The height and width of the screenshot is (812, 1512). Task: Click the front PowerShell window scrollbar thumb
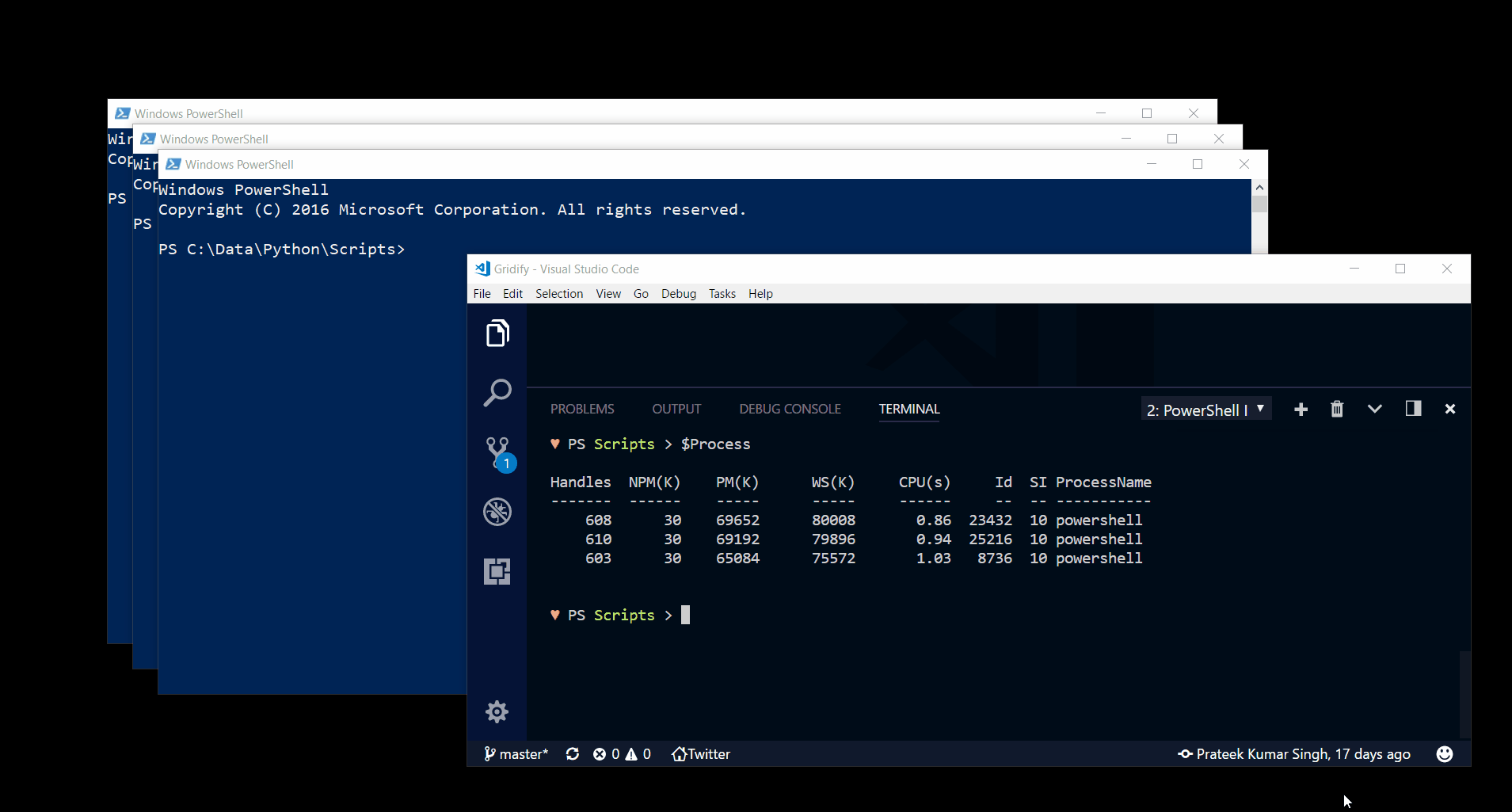point(1259,204)
